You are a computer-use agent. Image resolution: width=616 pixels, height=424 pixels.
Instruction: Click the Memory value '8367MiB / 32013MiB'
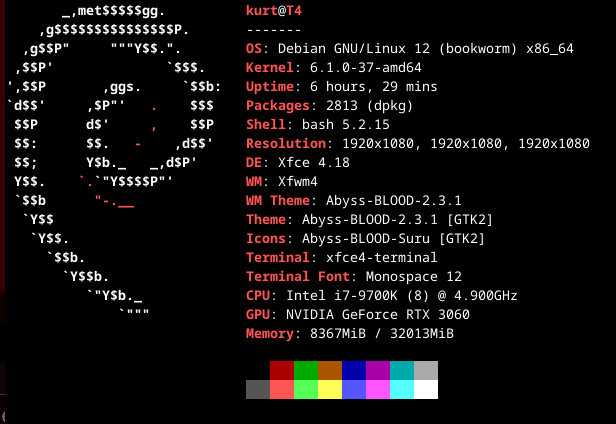(x=381, y=333)
